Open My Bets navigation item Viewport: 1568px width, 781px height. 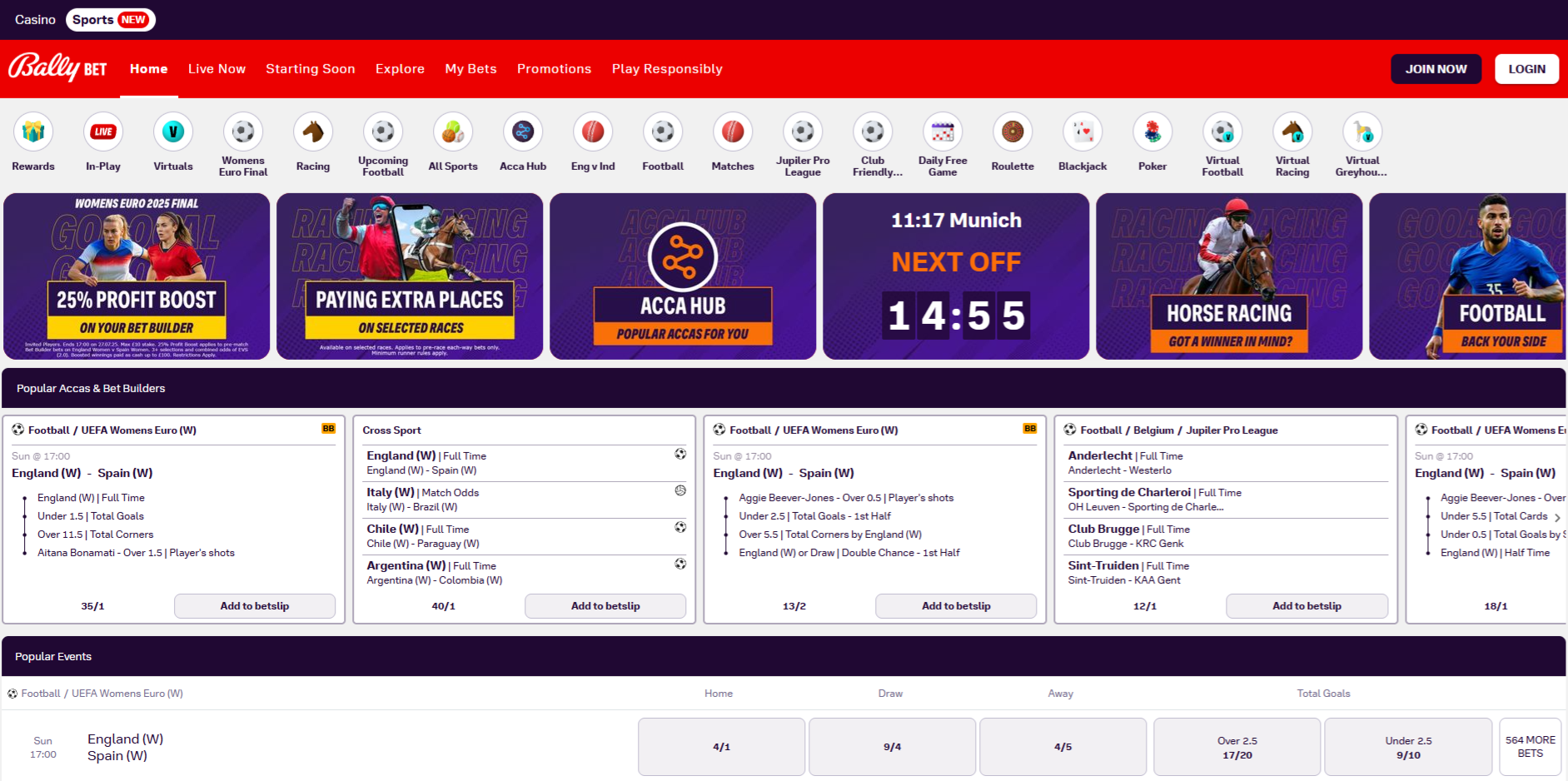470,69
